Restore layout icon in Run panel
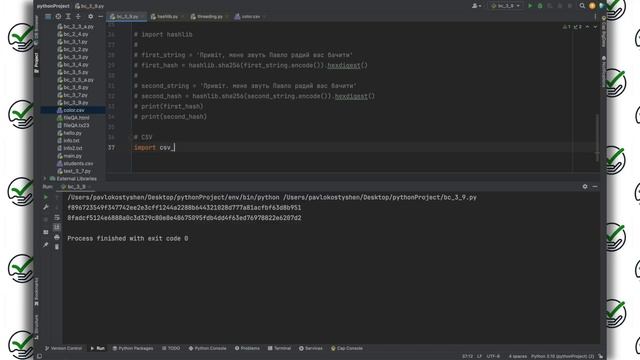The width and height of the screenshot is (640, 360). (x=46, y=232)
